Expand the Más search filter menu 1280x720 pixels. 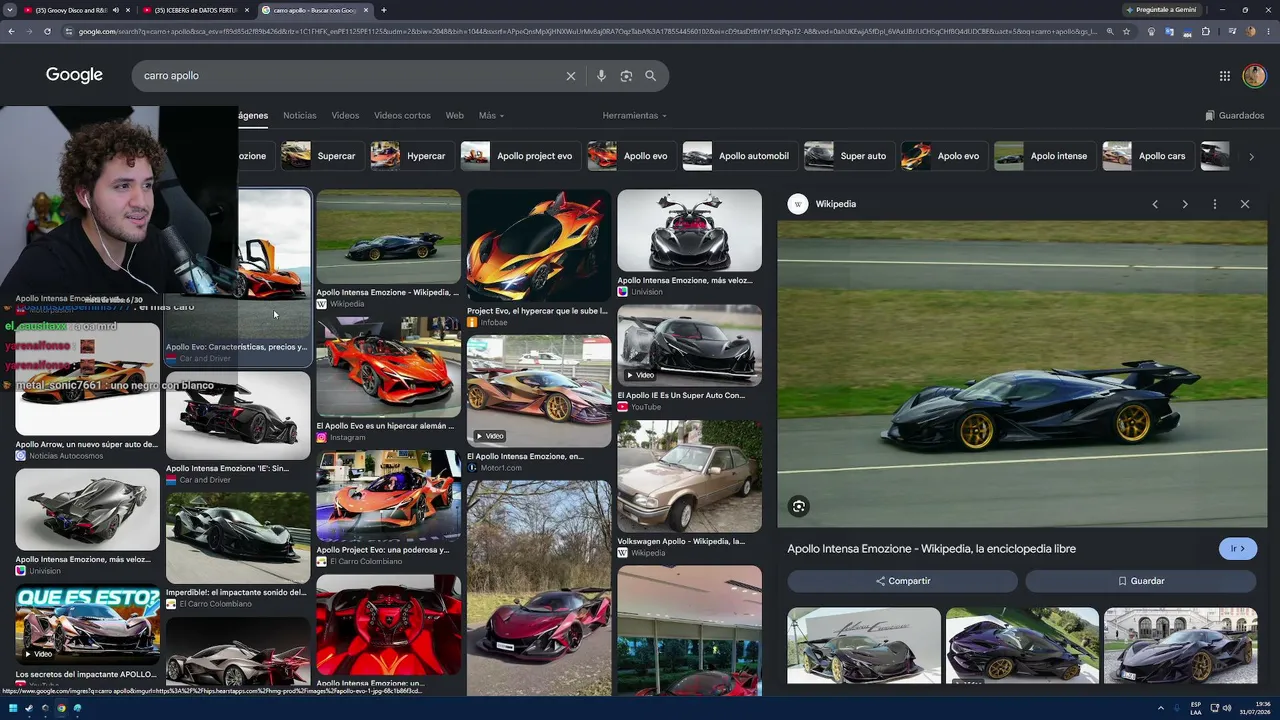(x=491, y=115)
